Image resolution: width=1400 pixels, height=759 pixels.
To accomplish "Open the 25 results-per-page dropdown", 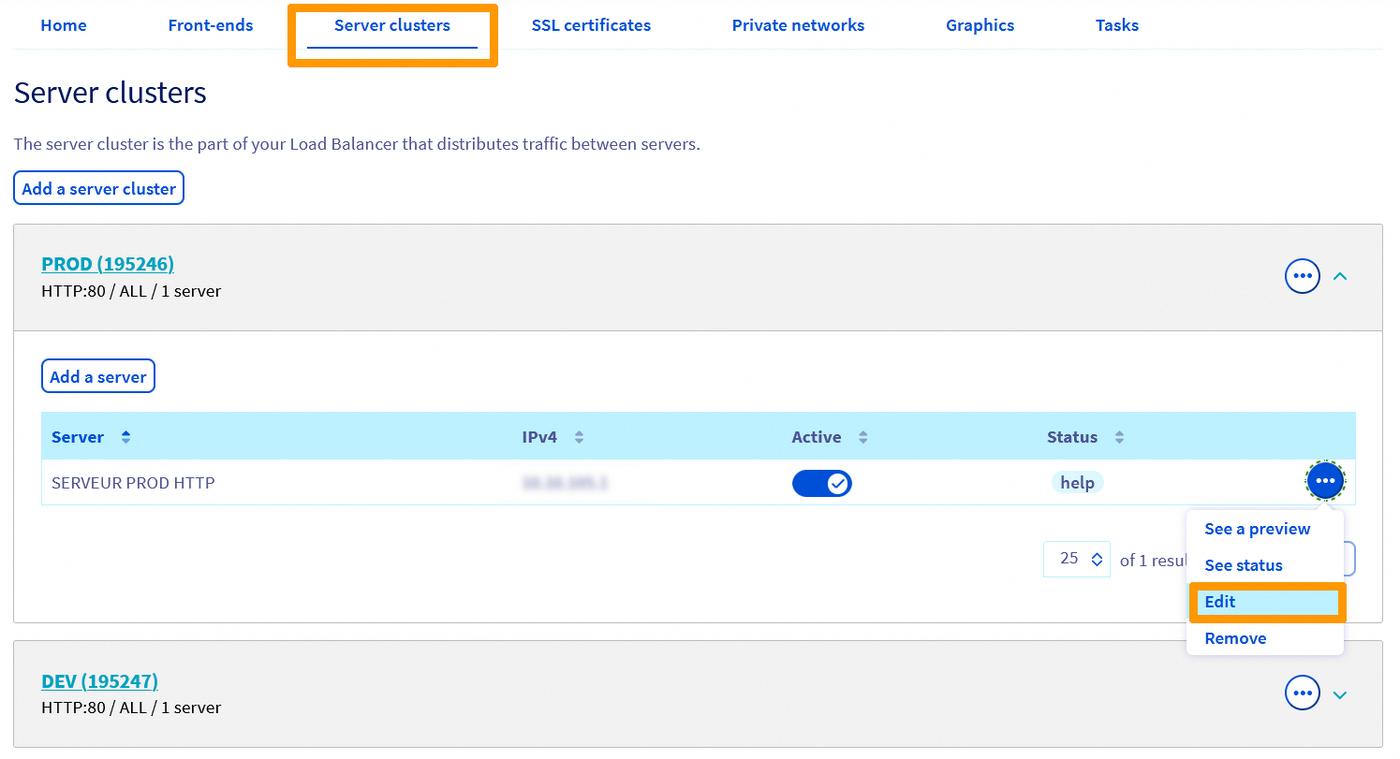I will (1076, 559).
